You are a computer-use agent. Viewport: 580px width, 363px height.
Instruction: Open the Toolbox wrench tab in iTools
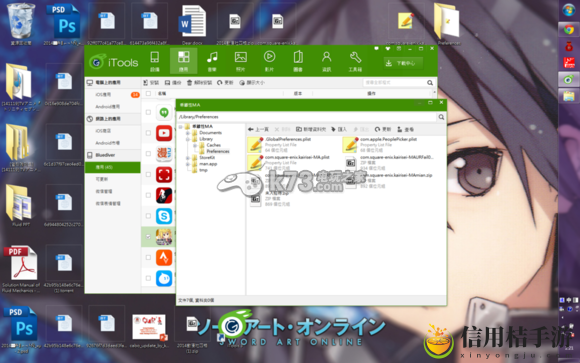[x=355, y=61]
